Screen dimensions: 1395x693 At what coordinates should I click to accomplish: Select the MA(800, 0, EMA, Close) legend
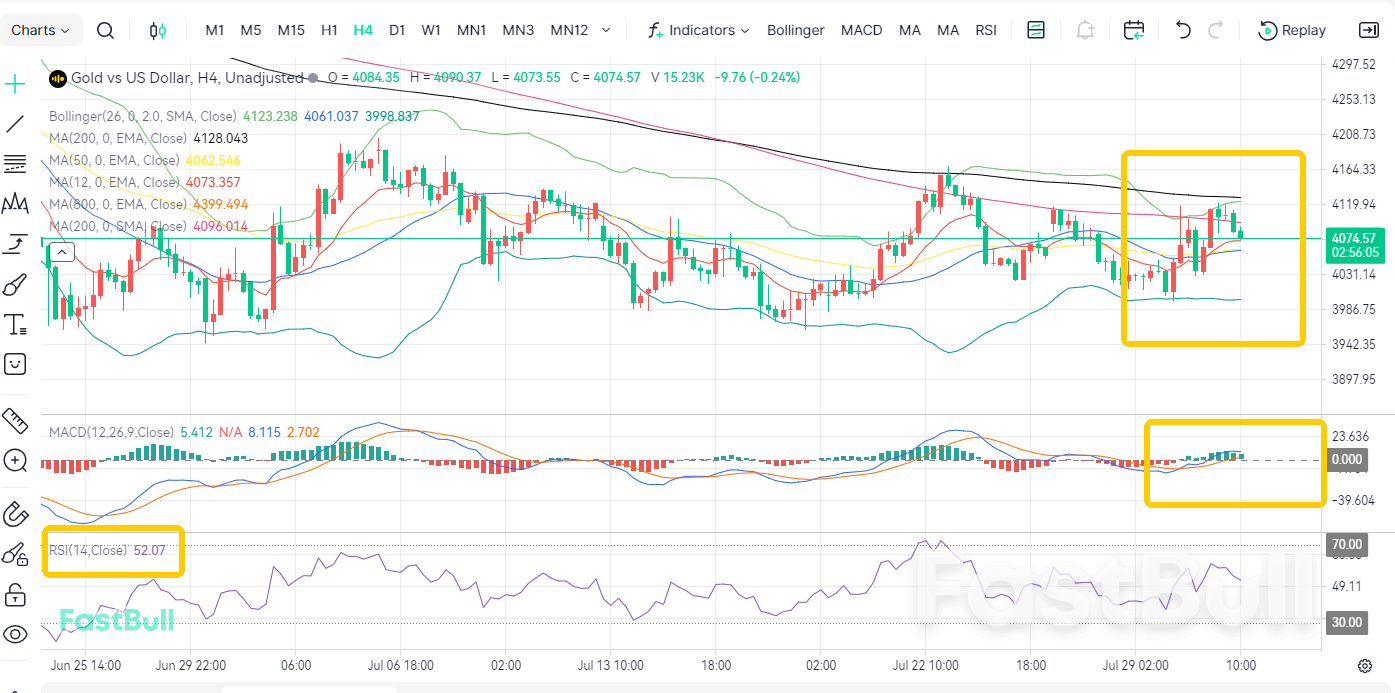click(118, 204)
